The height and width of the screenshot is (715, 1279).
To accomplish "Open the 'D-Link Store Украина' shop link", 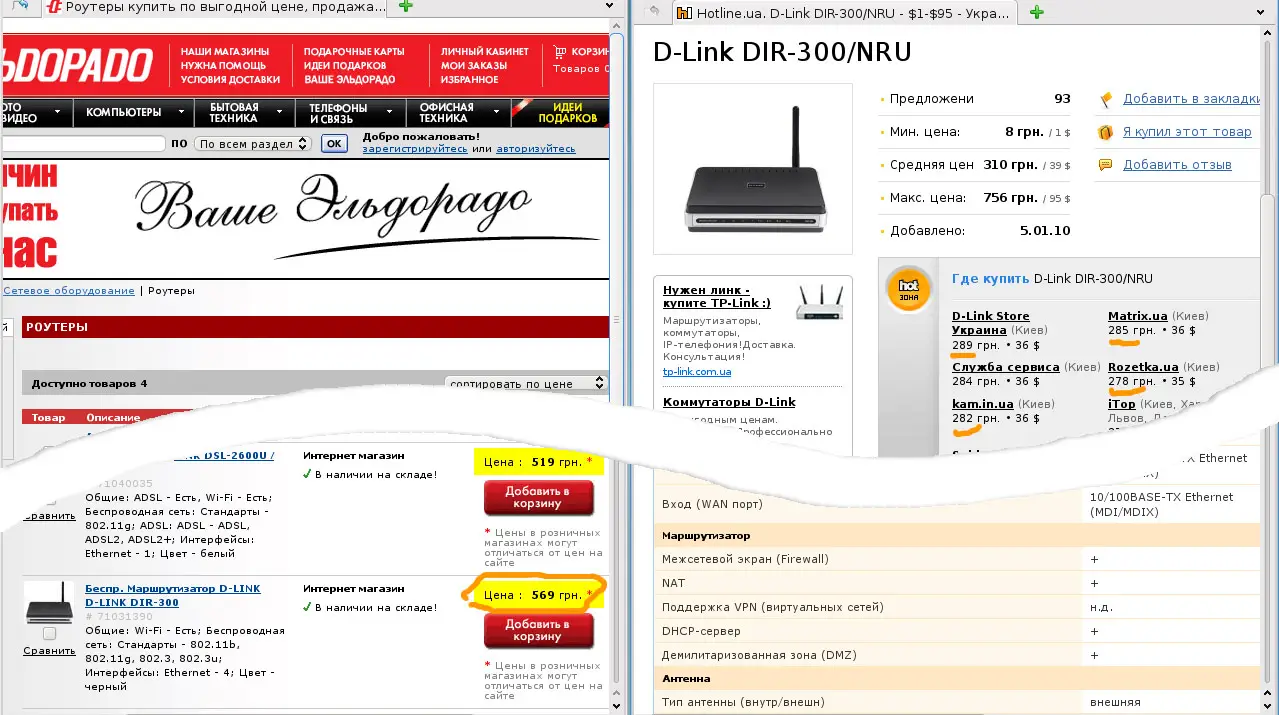I will pyautogui.click(x=990, y=323).
